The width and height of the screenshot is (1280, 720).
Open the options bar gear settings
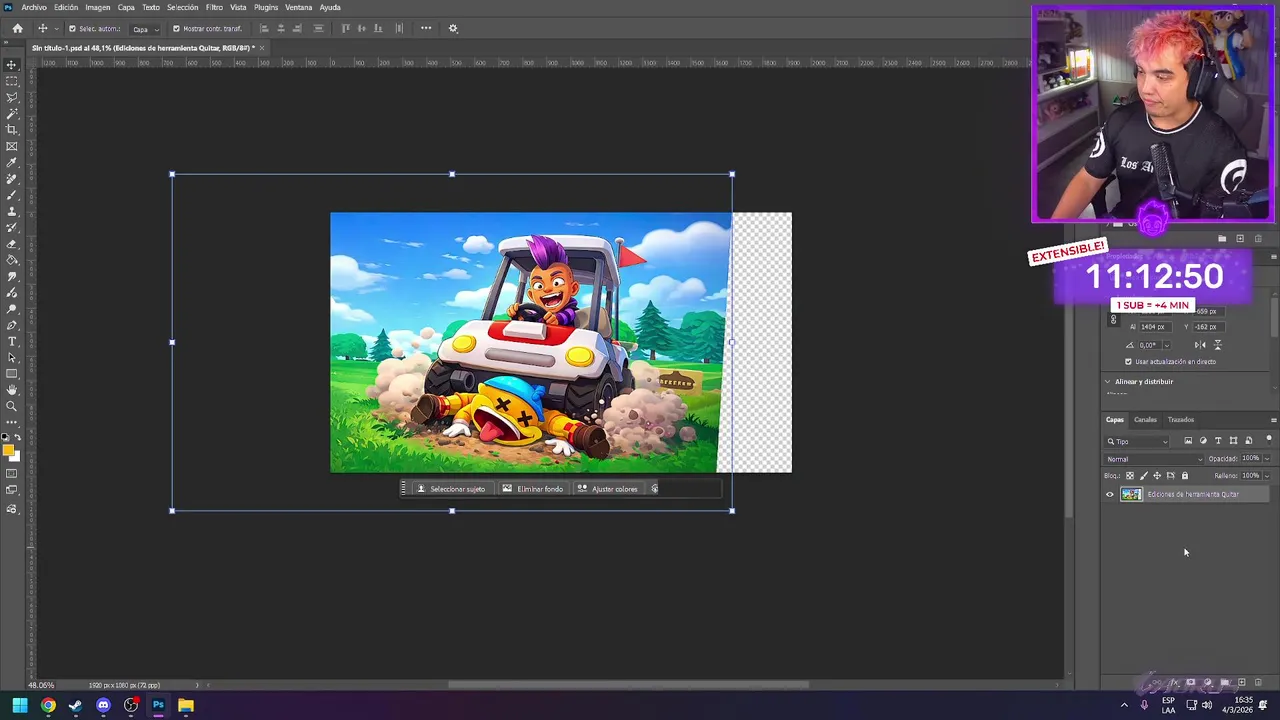453,28
